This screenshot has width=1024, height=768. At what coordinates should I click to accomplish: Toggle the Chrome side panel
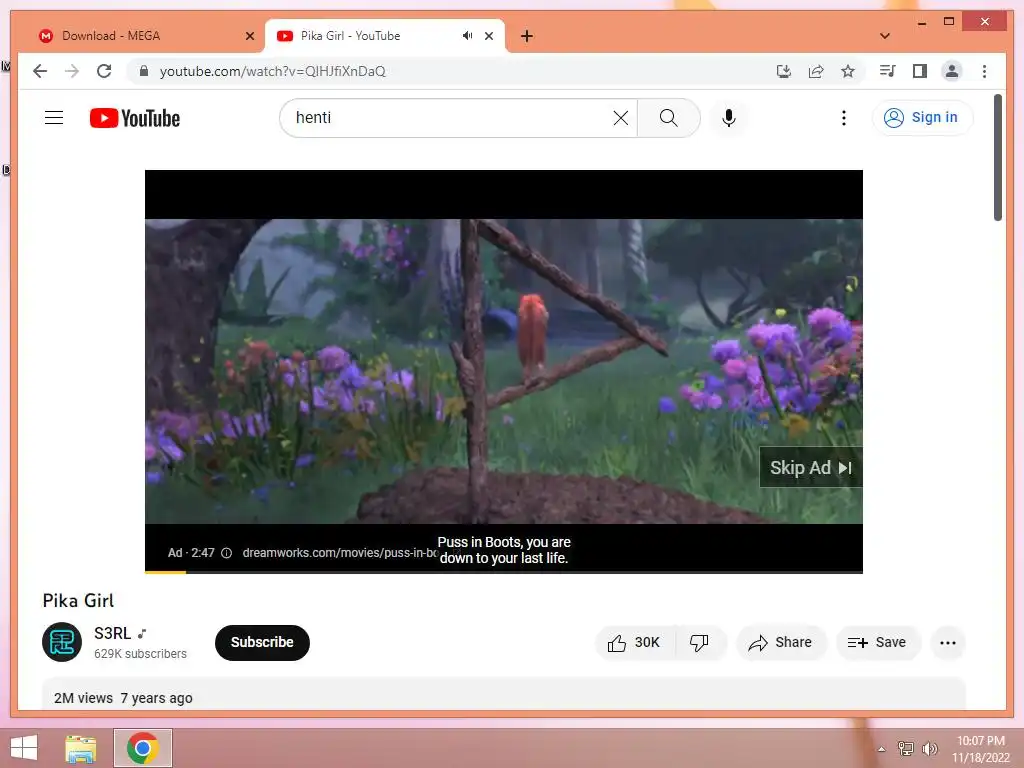[920, 71]
